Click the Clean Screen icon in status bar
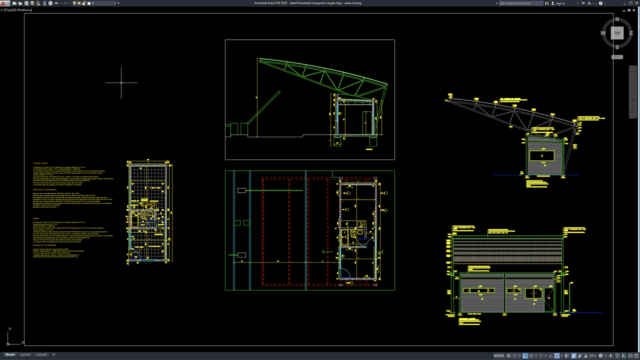640x360 pixels. (x=630, y=356)
